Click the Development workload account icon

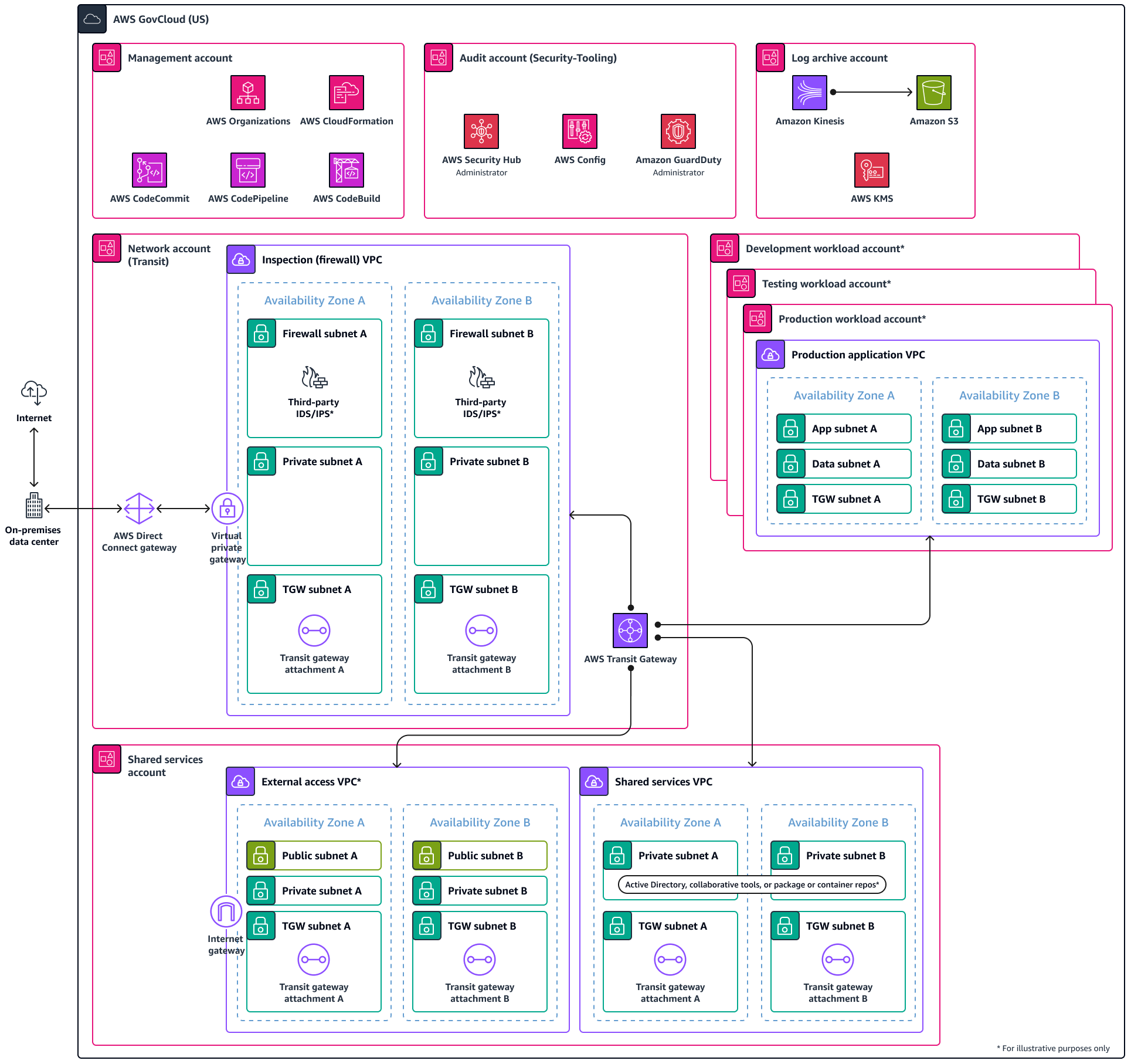tap(725, 249)
